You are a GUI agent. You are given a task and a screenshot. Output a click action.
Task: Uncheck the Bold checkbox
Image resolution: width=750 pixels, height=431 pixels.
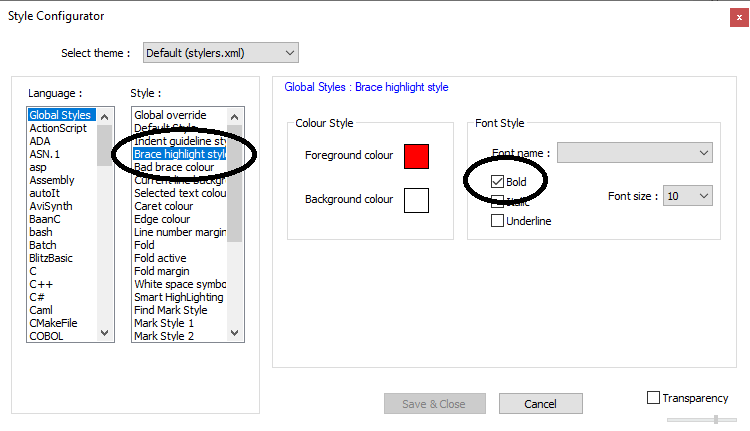(497, 182)
